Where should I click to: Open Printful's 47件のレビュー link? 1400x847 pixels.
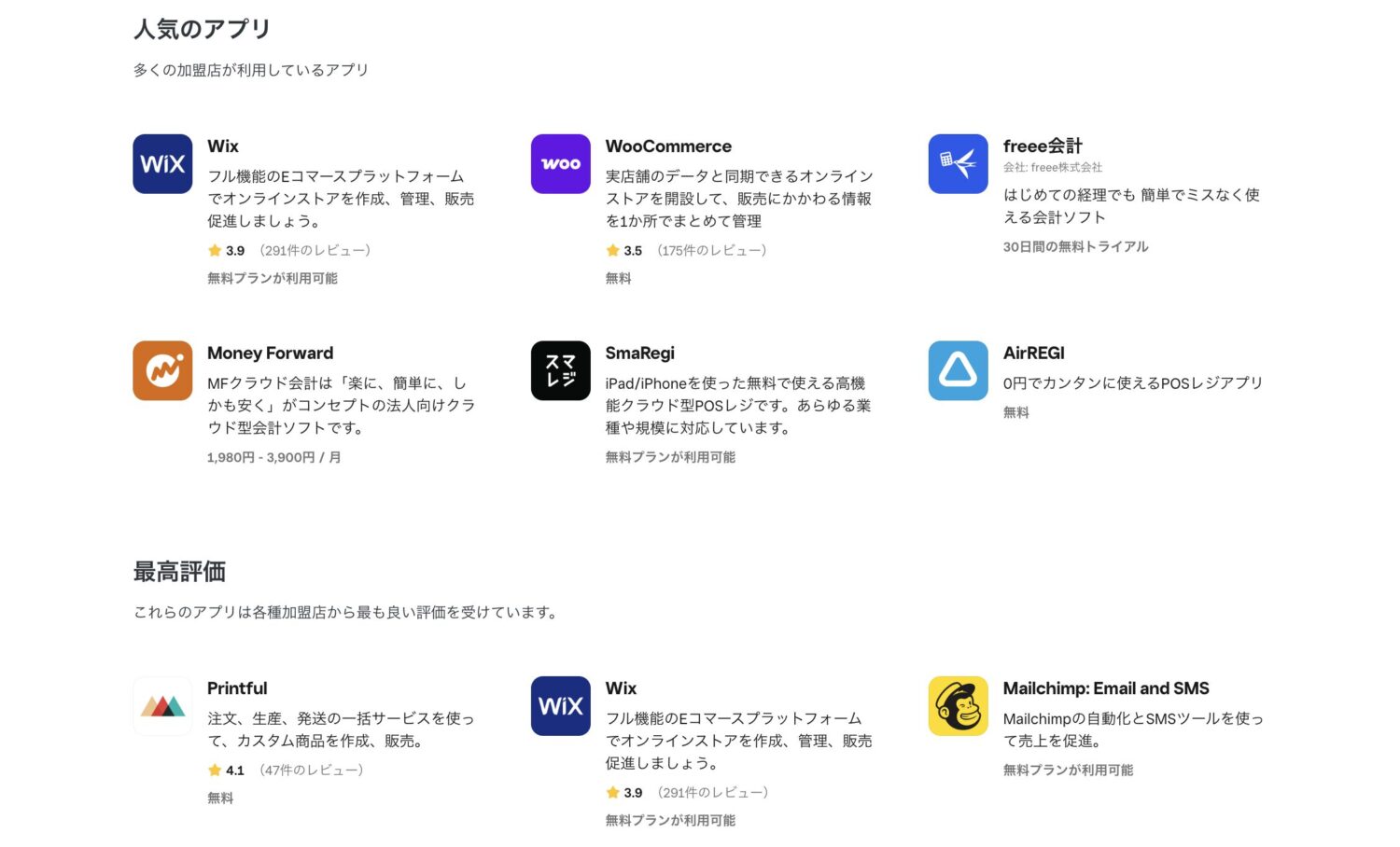click(x=310, y=770)
